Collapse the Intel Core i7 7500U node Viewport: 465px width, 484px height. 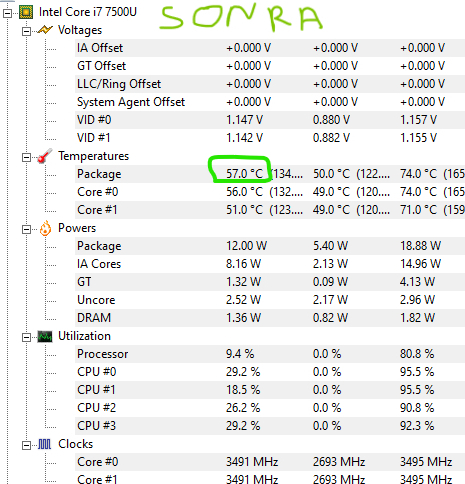(x=7, y=13)
